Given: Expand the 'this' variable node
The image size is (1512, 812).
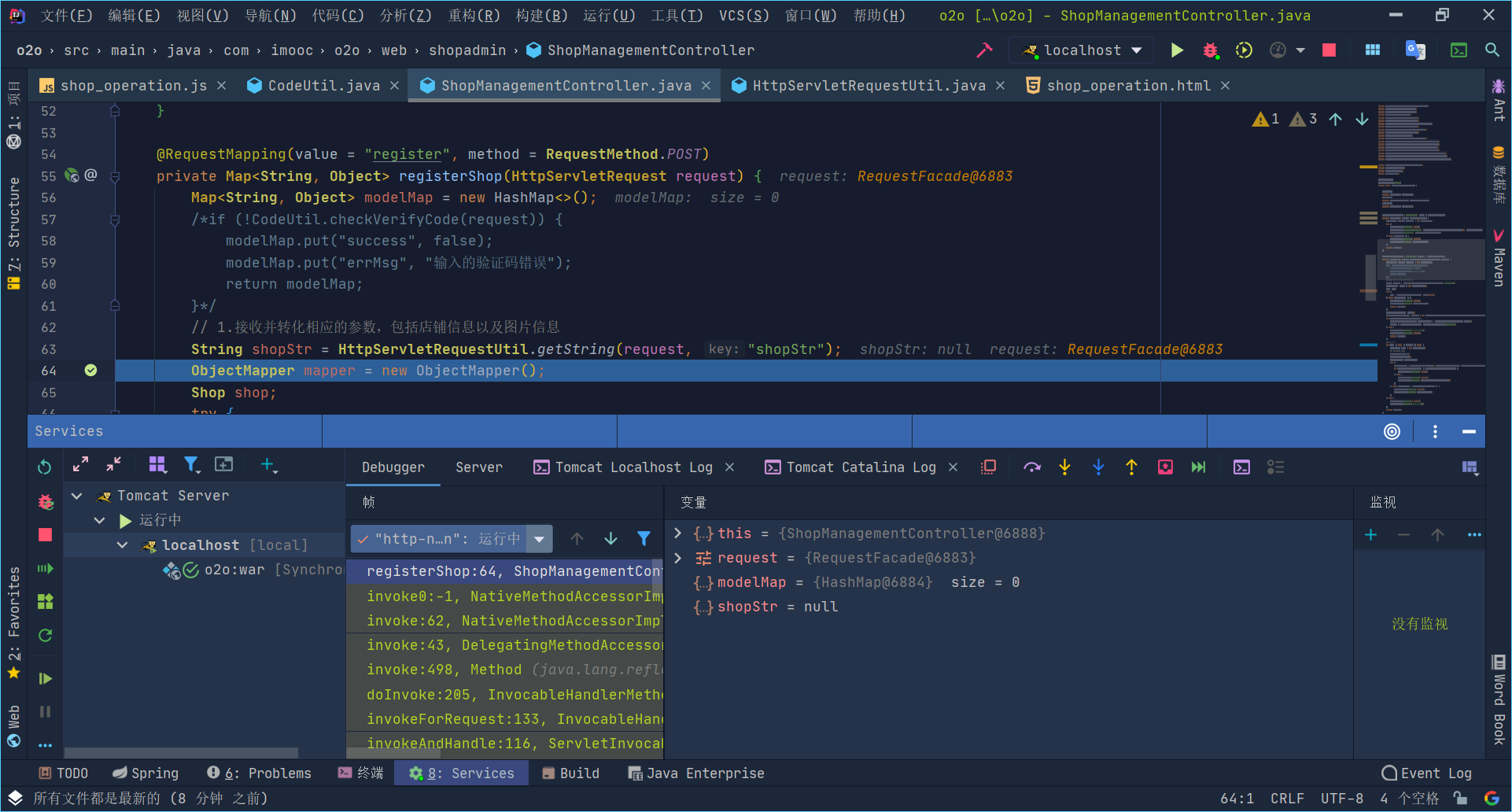Looking at the screenshot, I should [678, 533].
